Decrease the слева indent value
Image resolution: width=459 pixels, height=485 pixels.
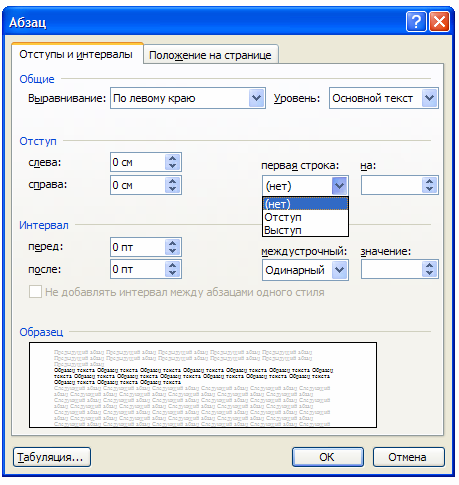click(x=172, y=166)
